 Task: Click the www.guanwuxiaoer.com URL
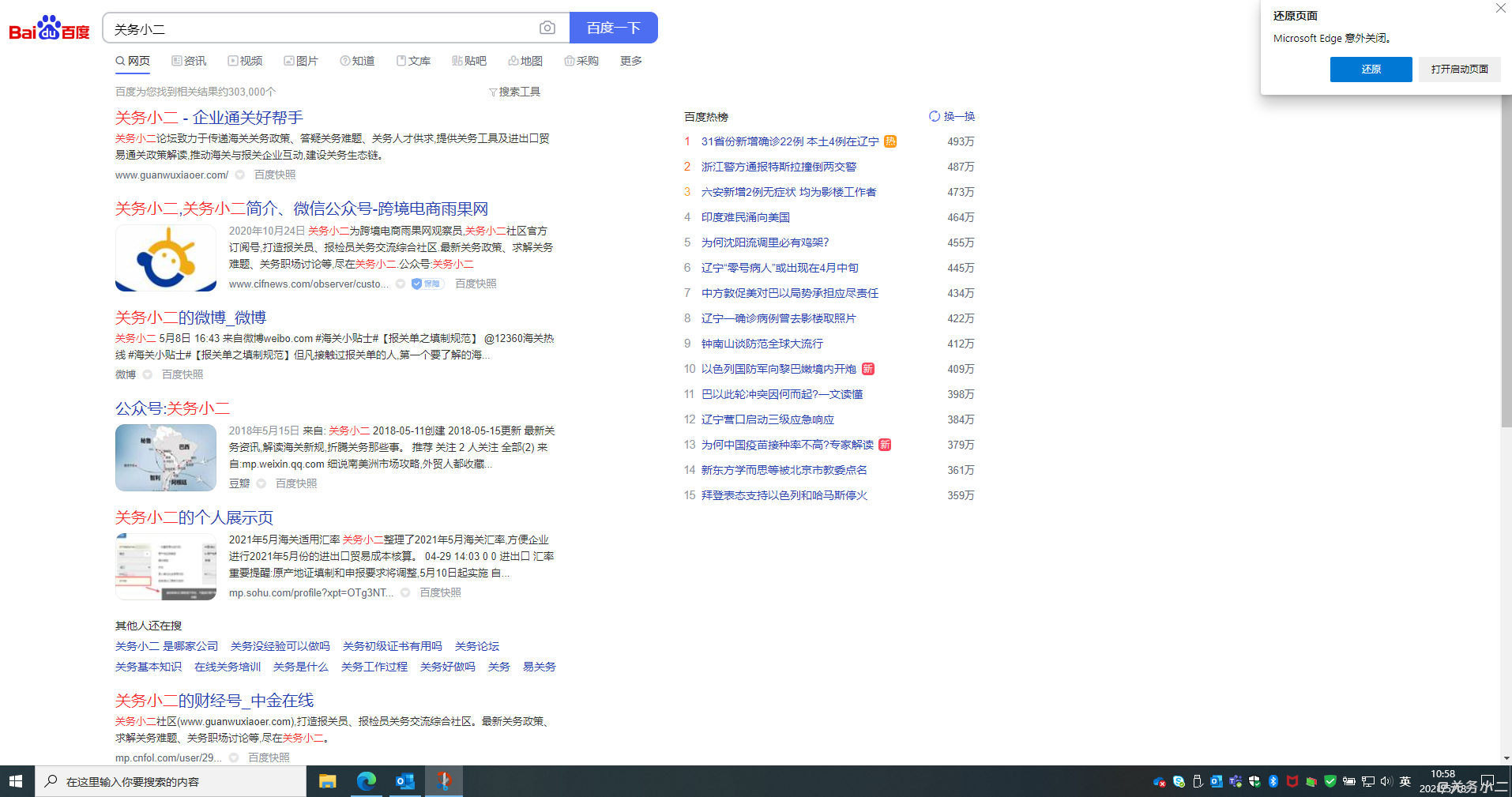point(171,175)
